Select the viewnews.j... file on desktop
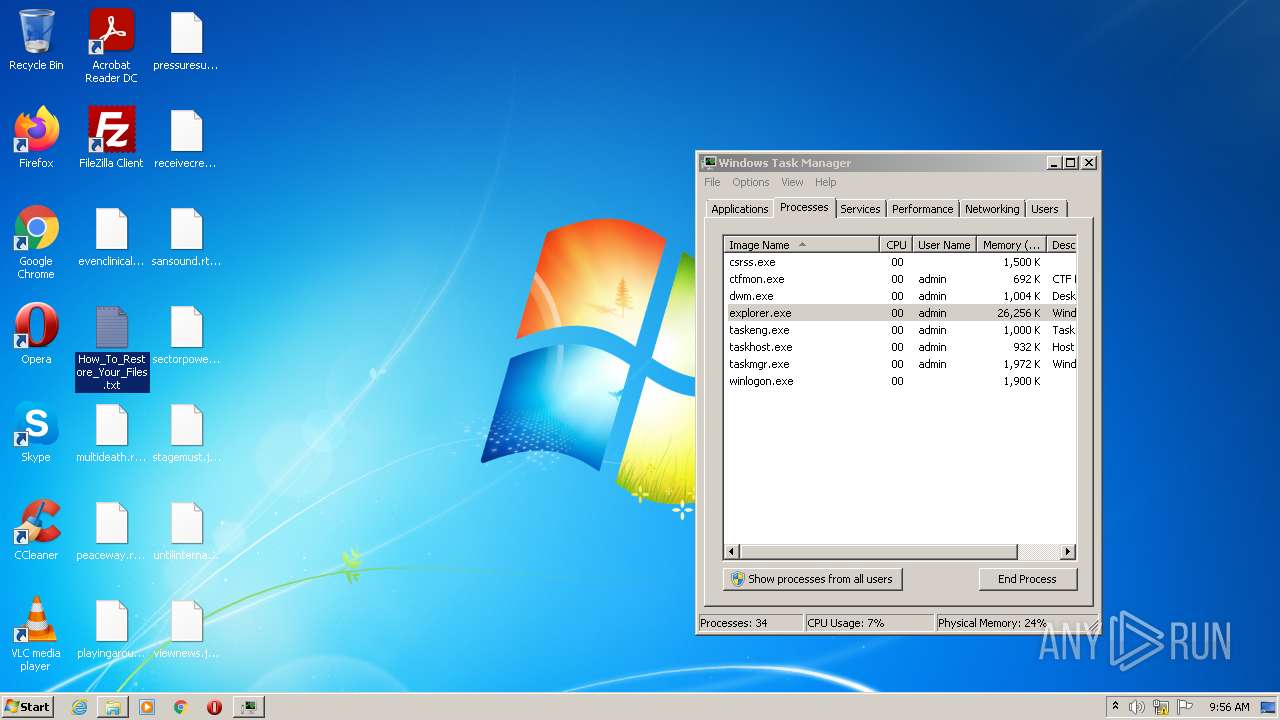Viewport: 1280px width, 720px height. coord(186,628)
